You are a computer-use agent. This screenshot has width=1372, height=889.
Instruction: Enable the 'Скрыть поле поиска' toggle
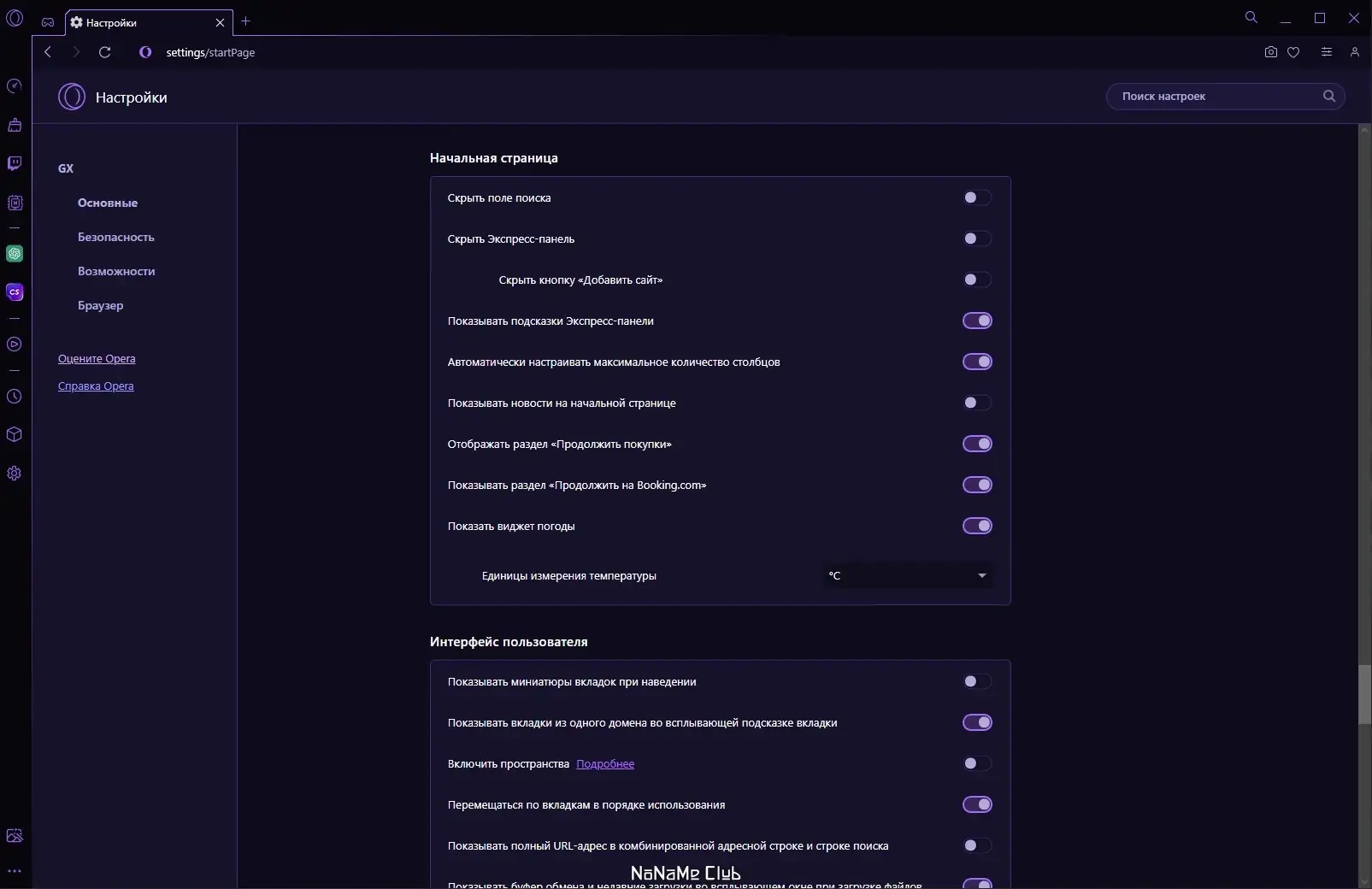tap(977, 197)
